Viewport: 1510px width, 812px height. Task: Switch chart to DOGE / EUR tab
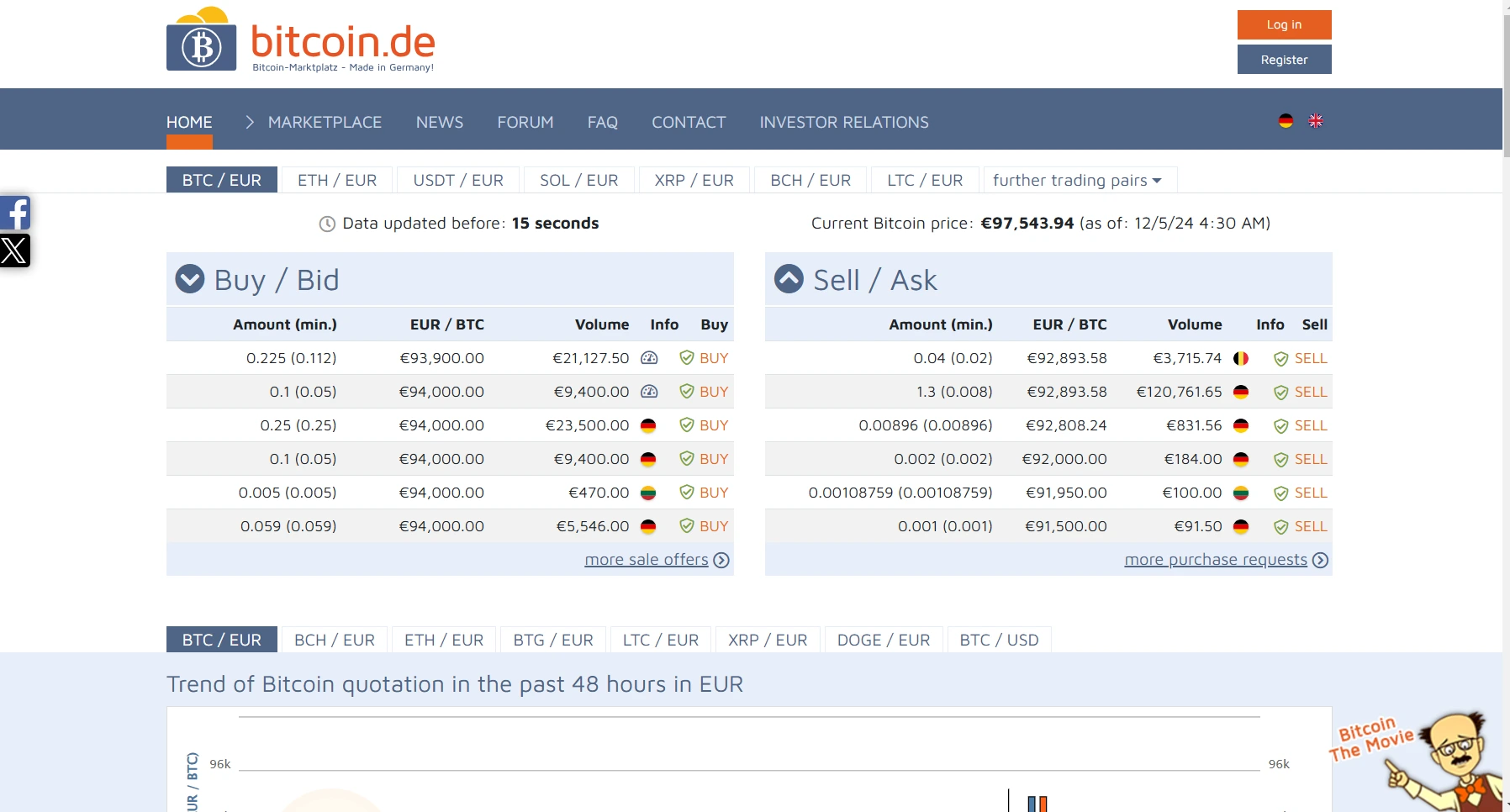click(883, 640)
